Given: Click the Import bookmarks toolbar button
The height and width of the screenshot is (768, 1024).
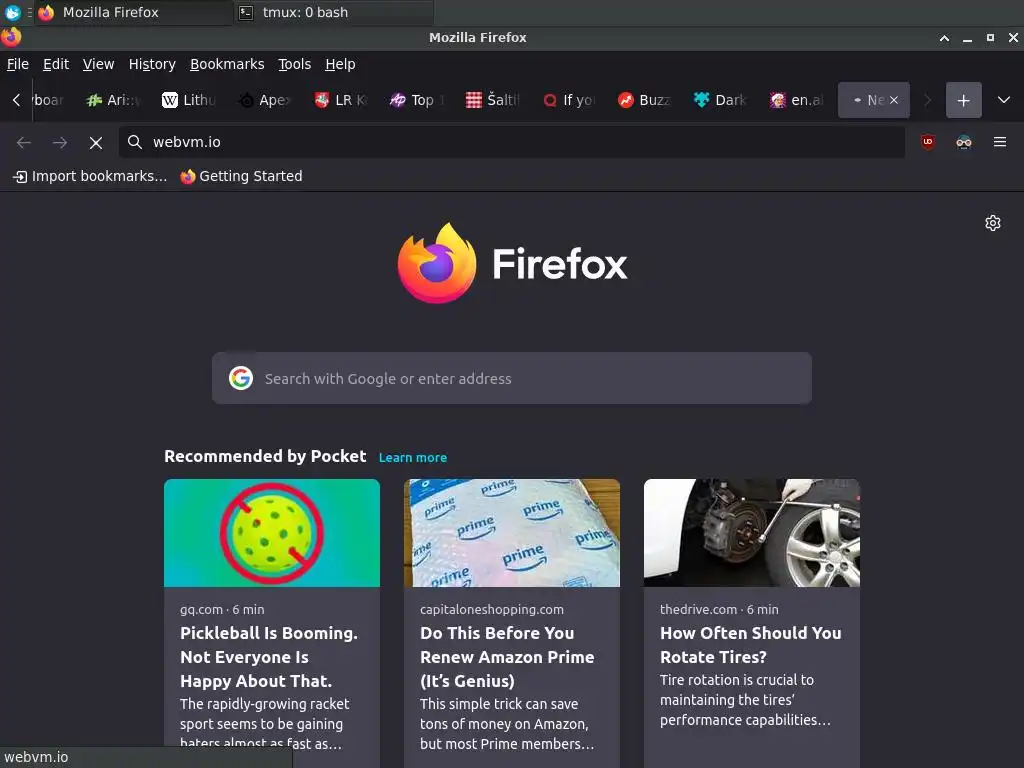Looking at the screenshot, I should (x=89, y=176).
